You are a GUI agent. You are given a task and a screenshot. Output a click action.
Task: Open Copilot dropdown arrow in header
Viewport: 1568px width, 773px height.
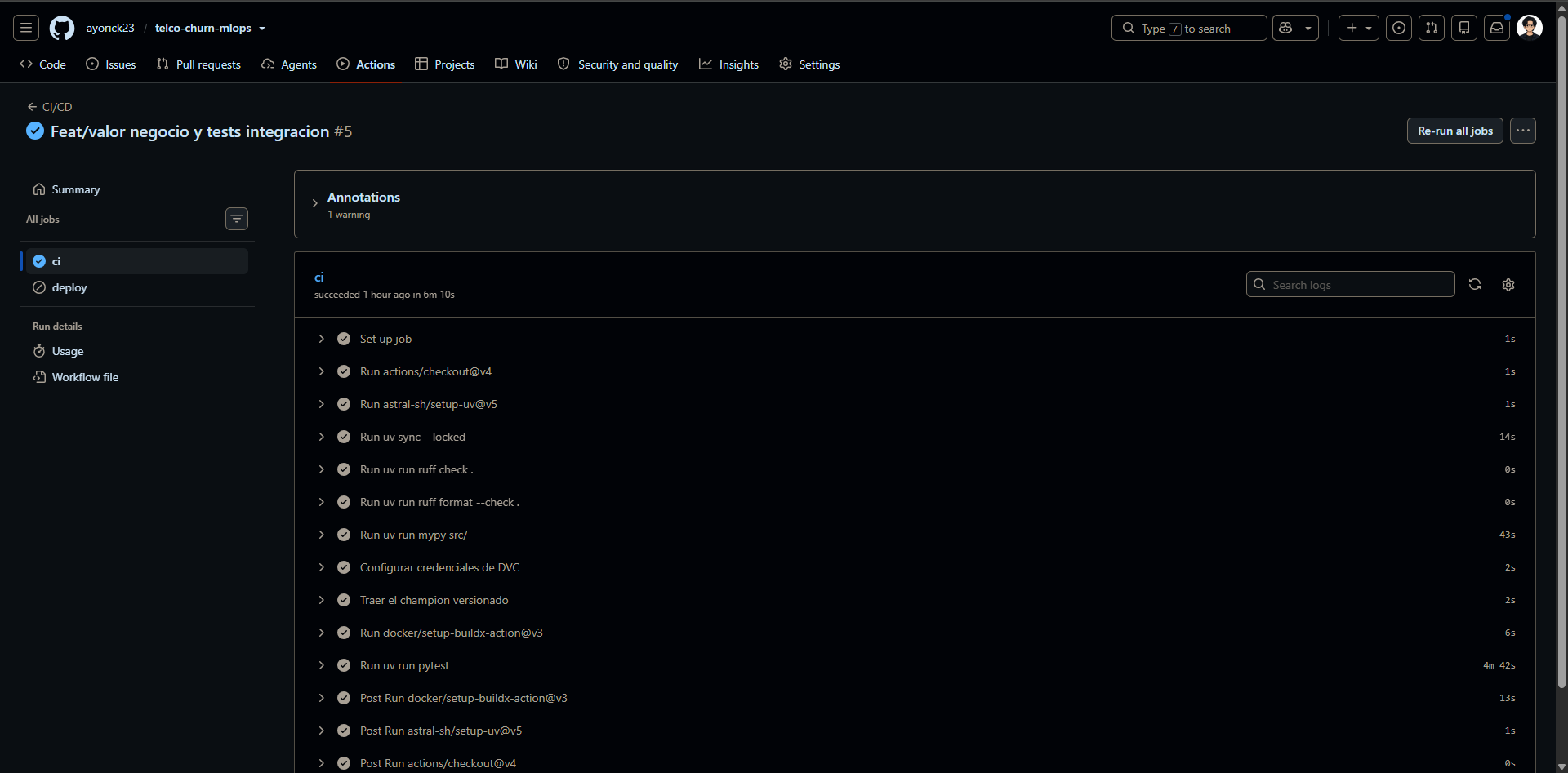1308,28
